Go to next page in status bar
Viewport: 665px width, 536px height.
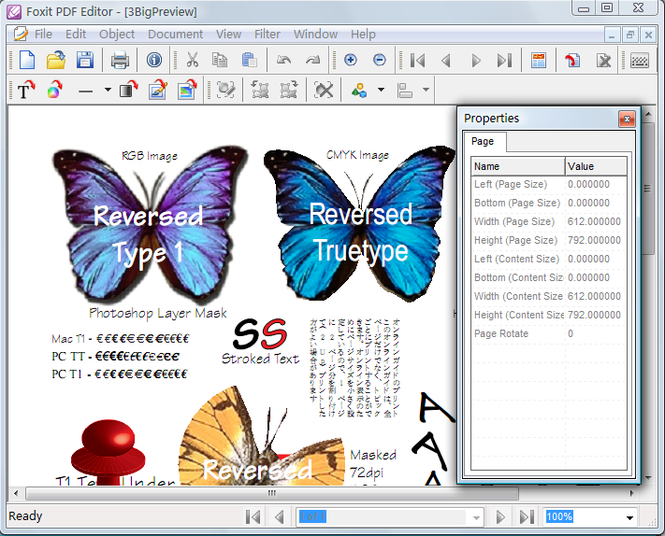tap(500, 517)
